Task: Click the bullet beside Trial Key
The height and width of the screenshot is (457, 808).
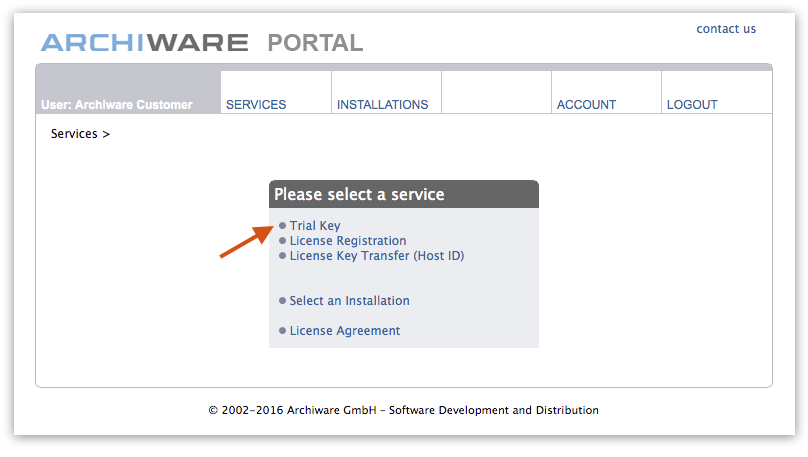Action: click(x=283, y=226)
